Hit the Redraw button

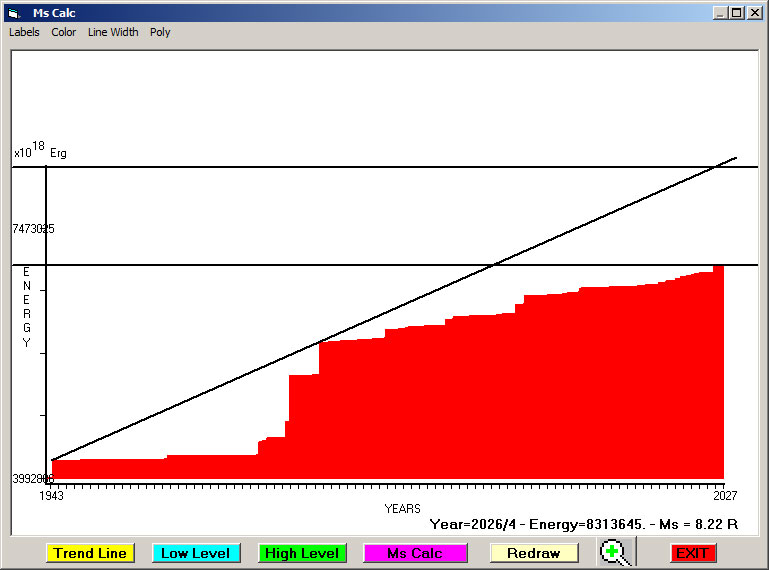(x=533, y=553)
